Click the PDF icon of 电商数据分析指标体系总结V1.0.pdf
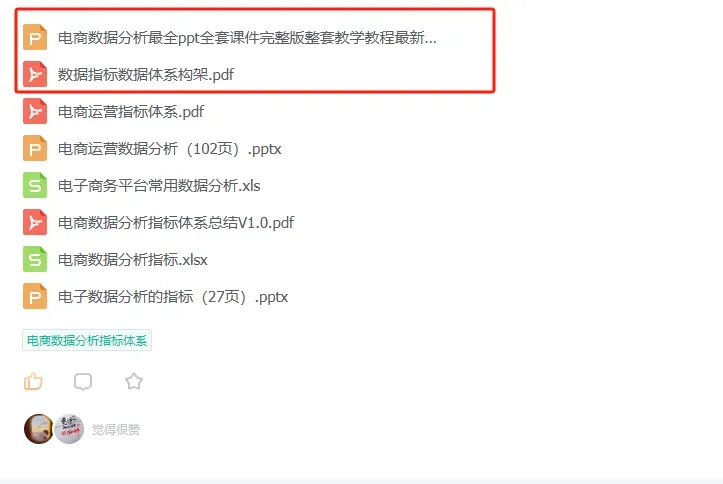The width and height of the screenshot is (723, 484). [x=35, y=223]
